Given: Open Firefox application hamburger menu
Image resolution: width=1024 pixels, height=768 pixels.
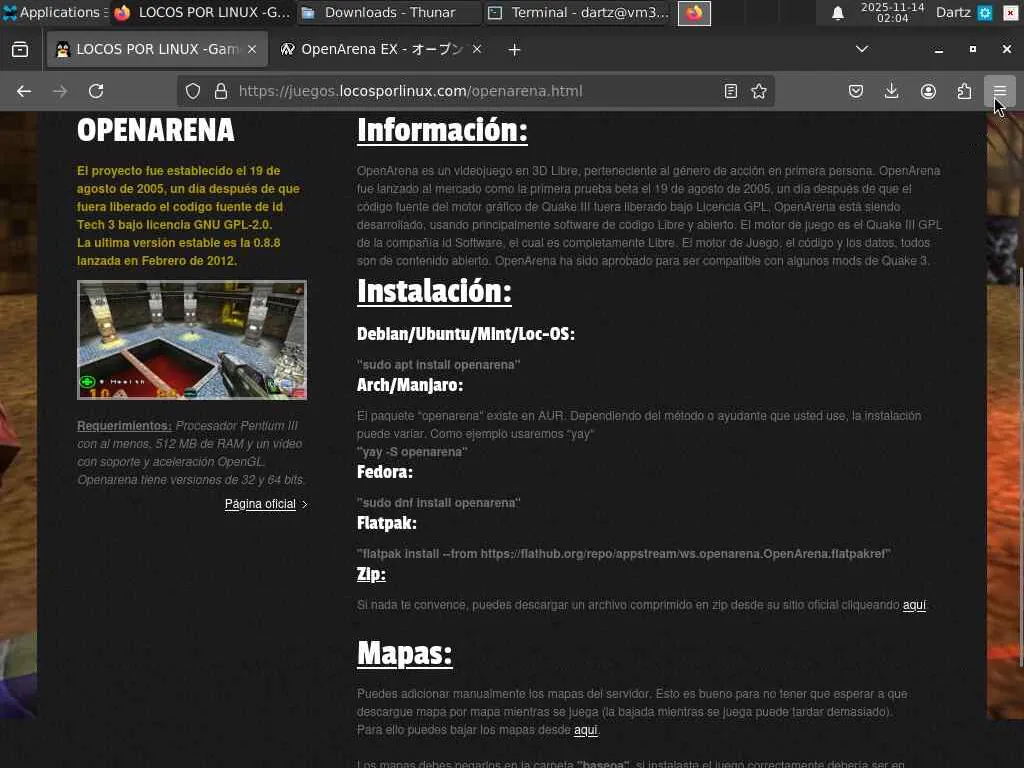Looking at the screenshot, I should click(x=1000, y=91).
